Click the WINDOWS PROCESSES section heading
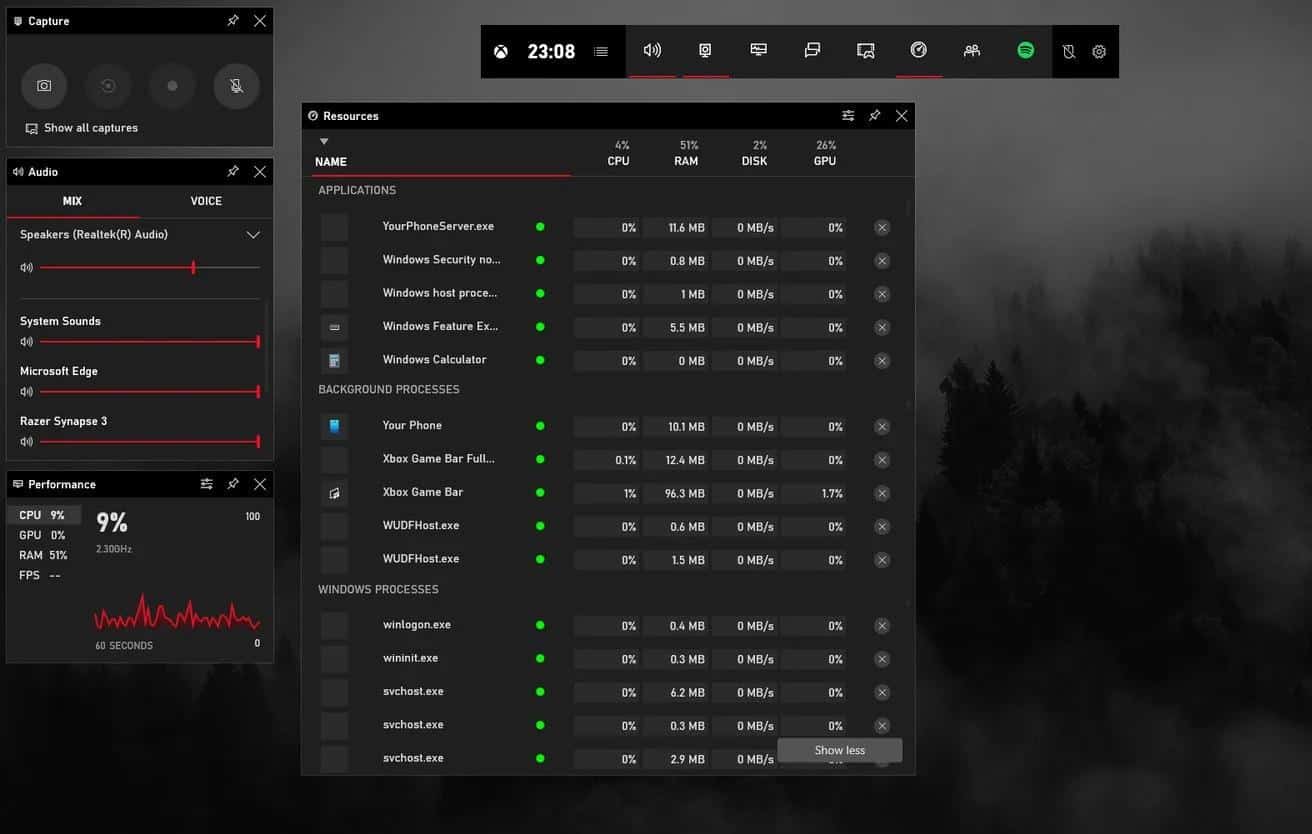This screenshot has height=834, width=1312. click(x=378, y=589)
